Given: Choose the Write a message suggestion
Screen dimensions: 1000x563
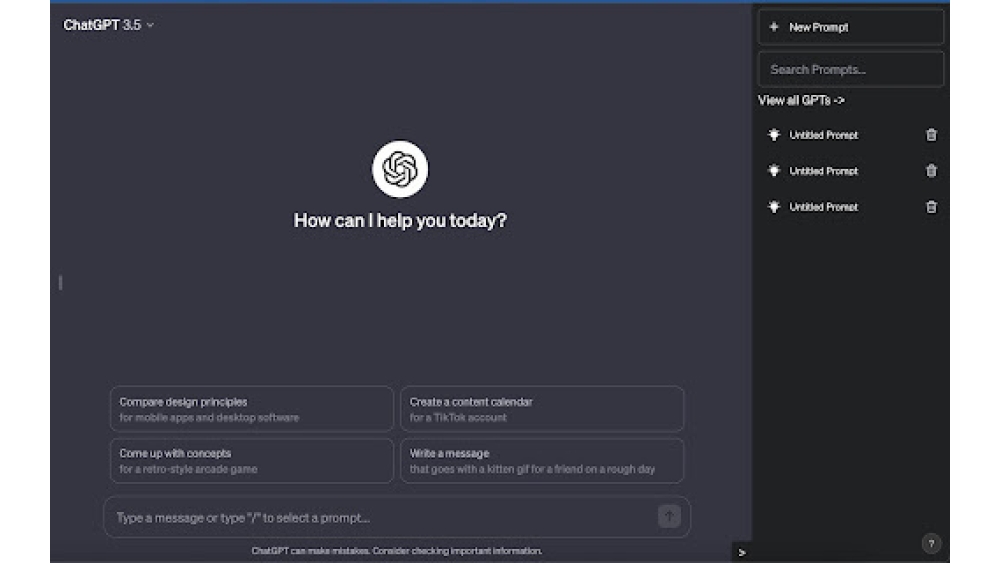Looking at the screenshot, I should (542, 460).
